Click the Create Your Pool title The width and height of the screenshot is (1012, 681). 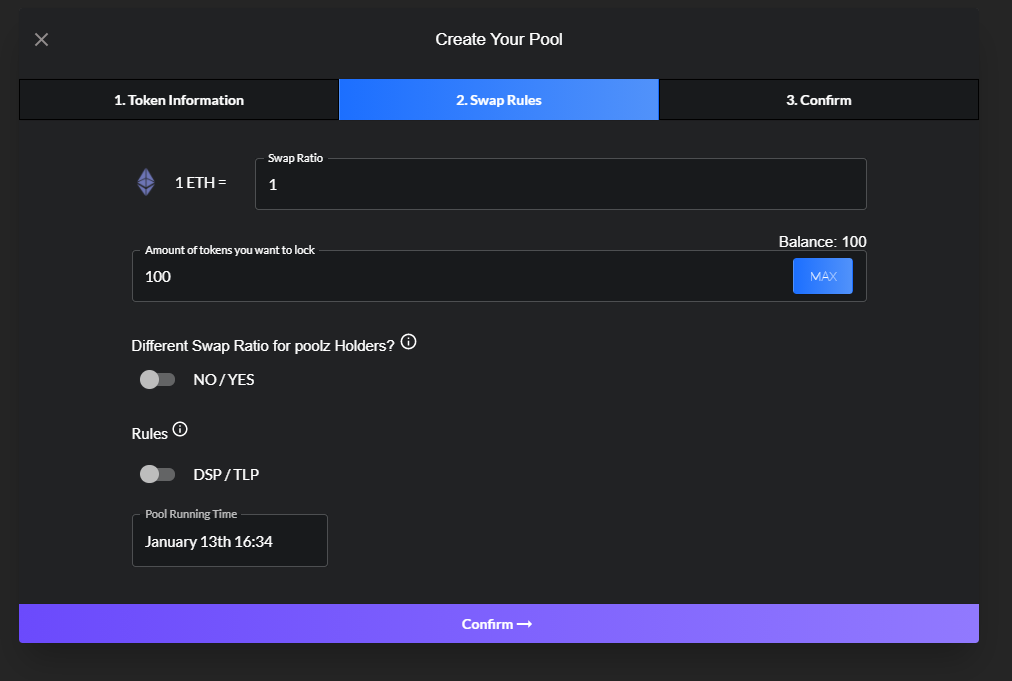pos(498,39)
